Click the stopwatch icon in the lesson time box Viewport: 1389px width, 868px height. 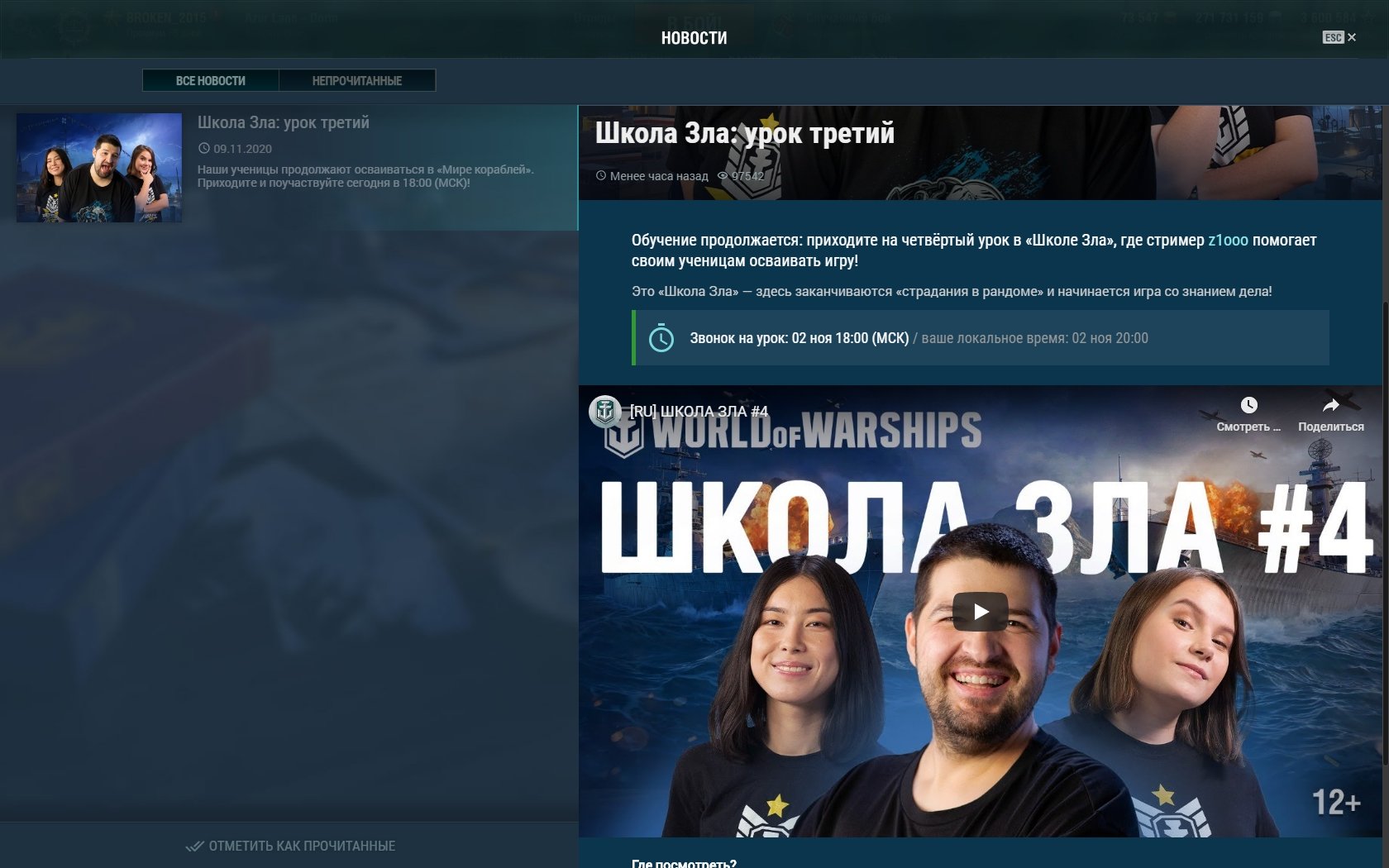click(661, 338)
